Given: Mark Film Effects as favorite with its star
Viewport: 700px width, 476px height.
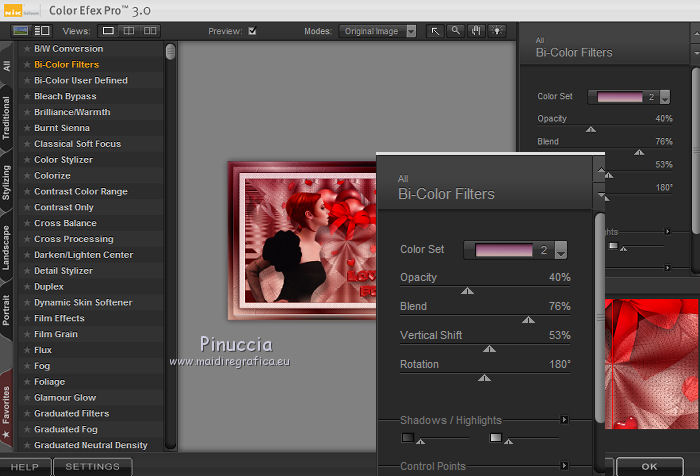Looking at the screenshot, I should pyautogui.click(x=27, y=318).
